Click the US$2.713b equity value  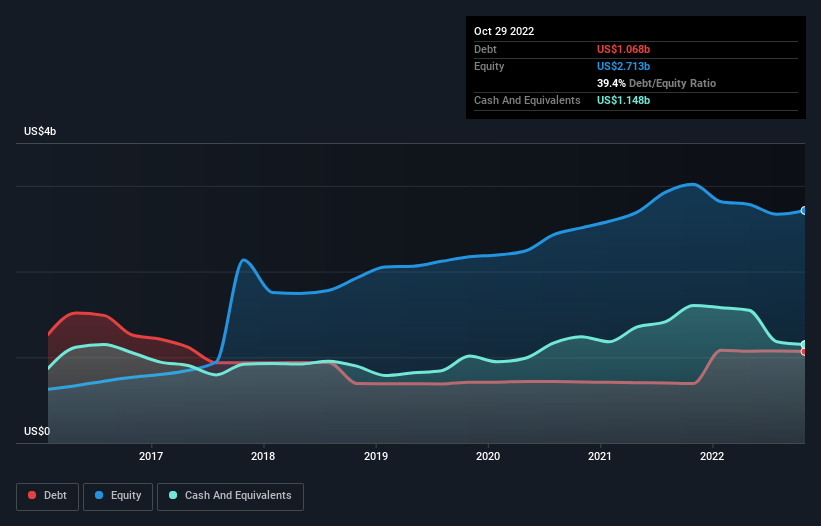623,66
